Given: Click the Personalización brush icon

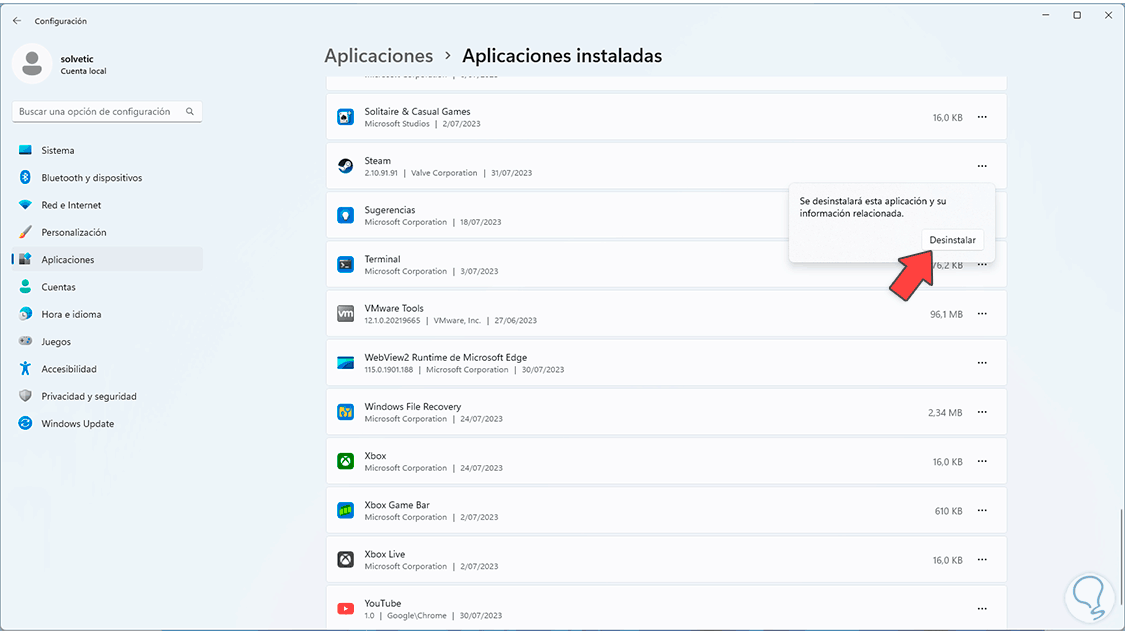Looking at the screenshot, I should tap(25, 232).
